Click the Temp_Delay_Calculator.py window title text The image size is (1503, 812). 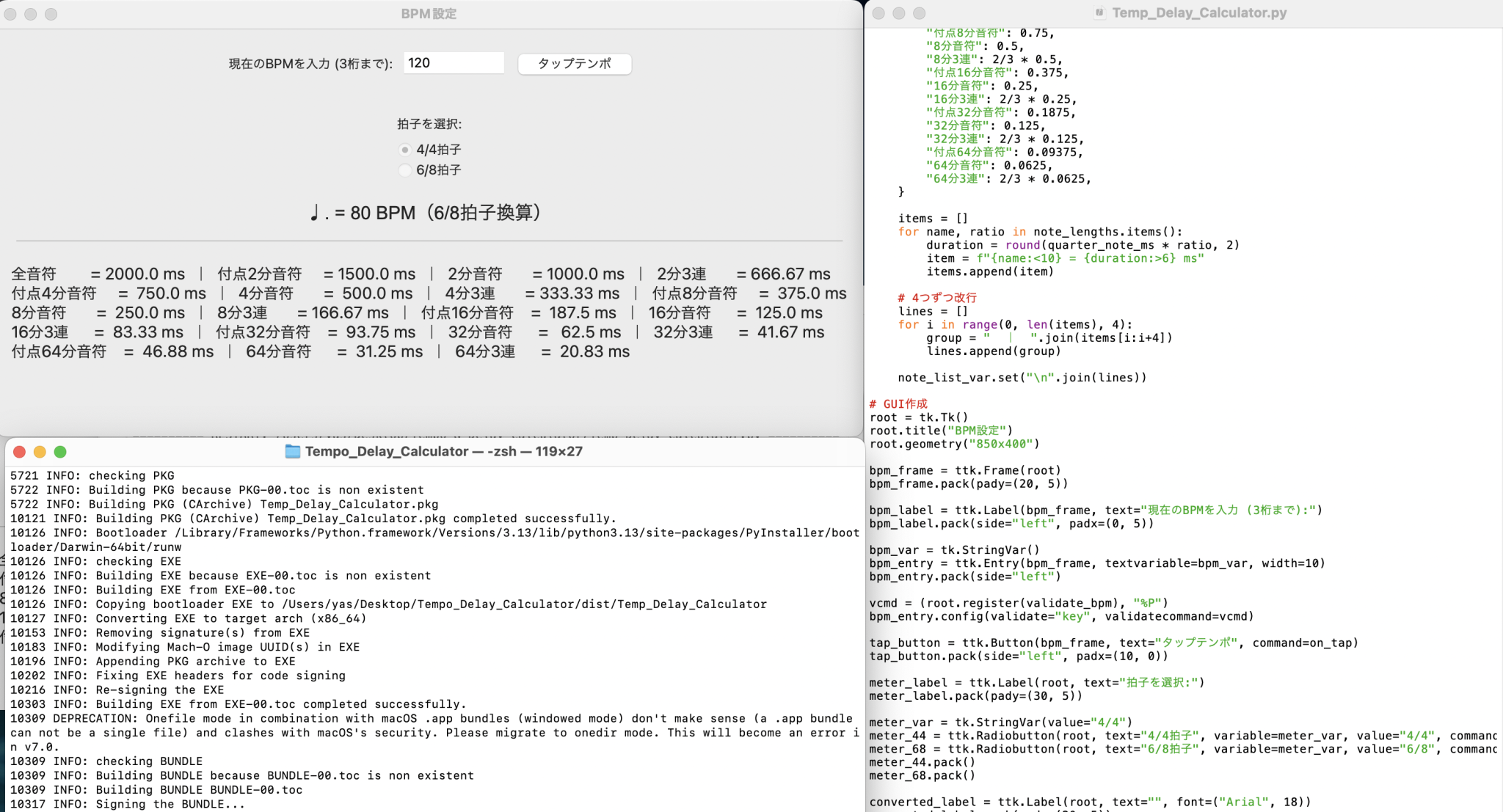tap(1199, 12)
